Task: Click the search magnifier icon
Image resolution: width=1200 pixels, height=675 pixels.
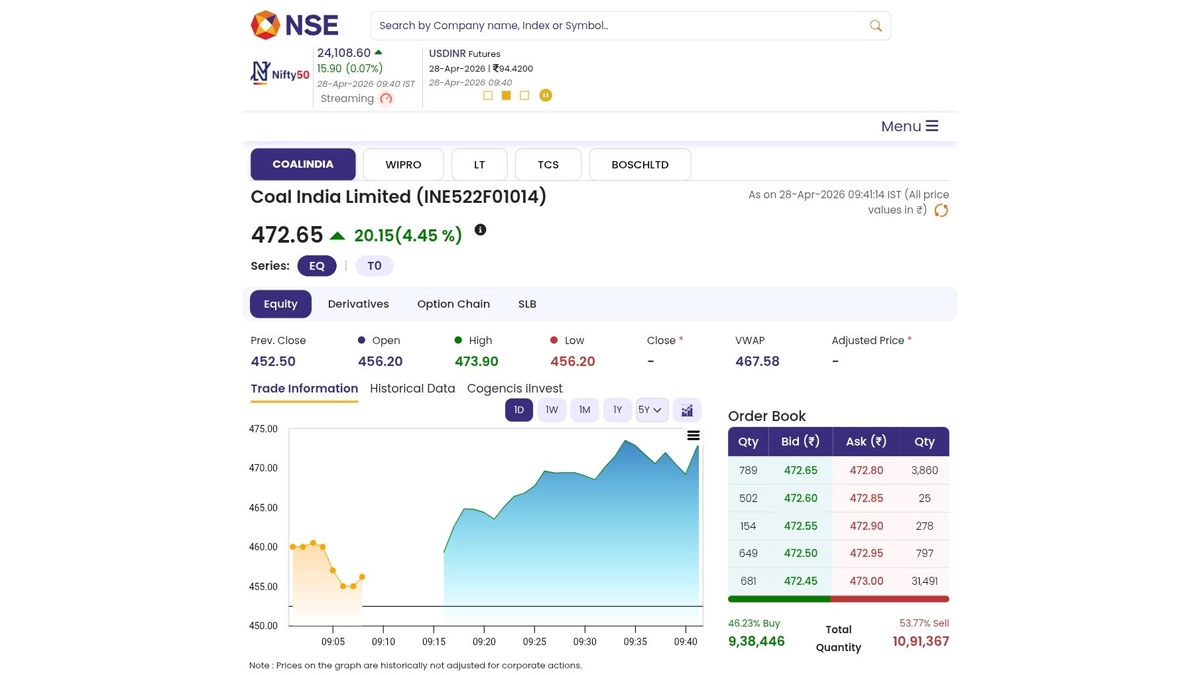Action: (875, 26)
